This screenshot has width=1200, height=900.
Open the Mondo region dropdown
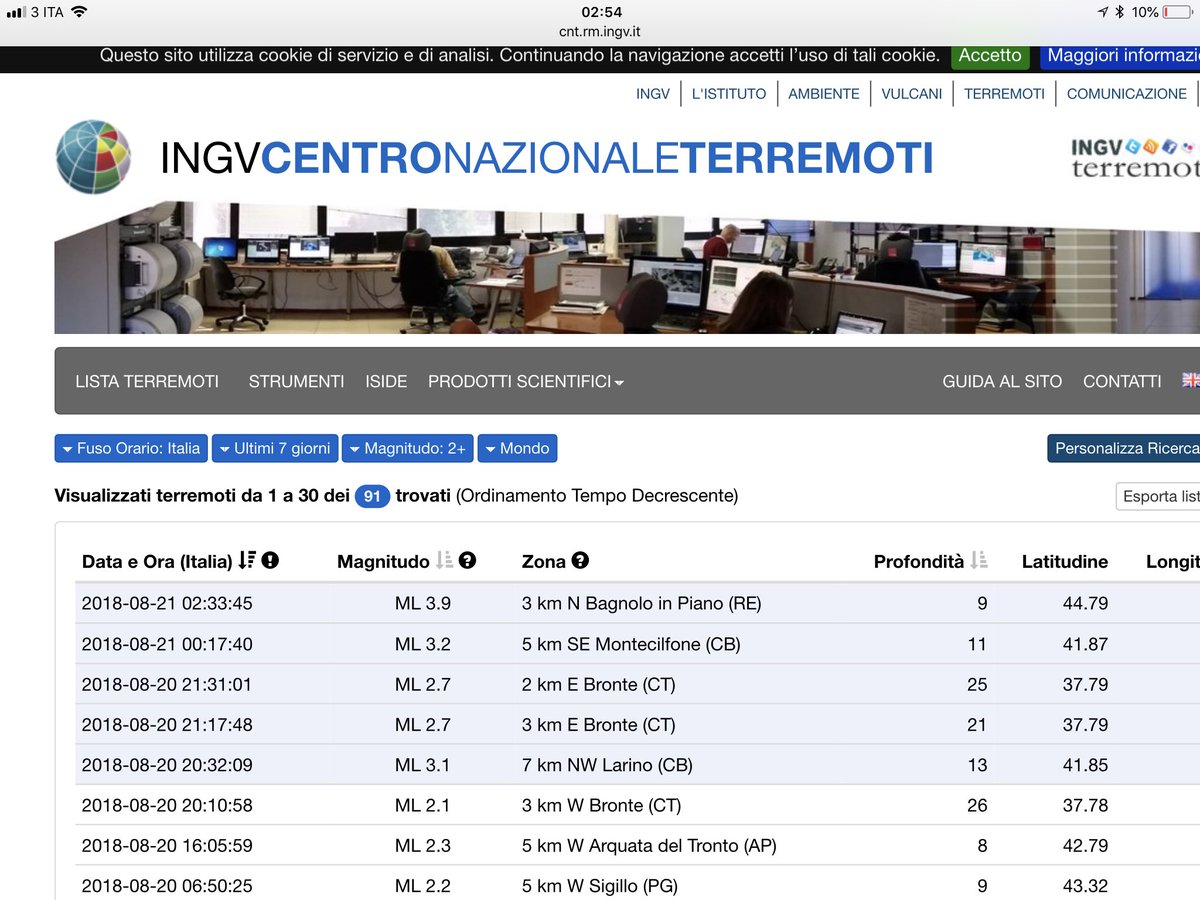coord(517,448)
